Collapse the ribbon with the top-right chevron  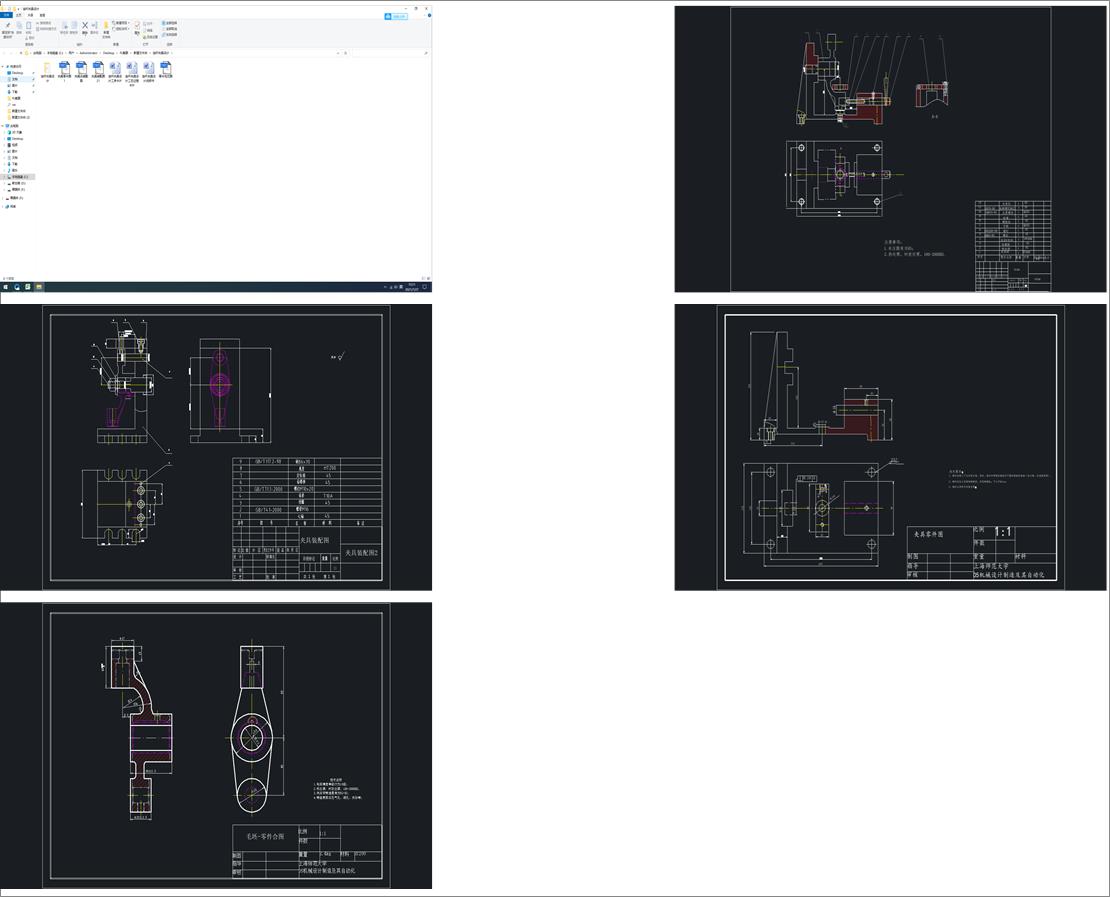coord(424,16)
